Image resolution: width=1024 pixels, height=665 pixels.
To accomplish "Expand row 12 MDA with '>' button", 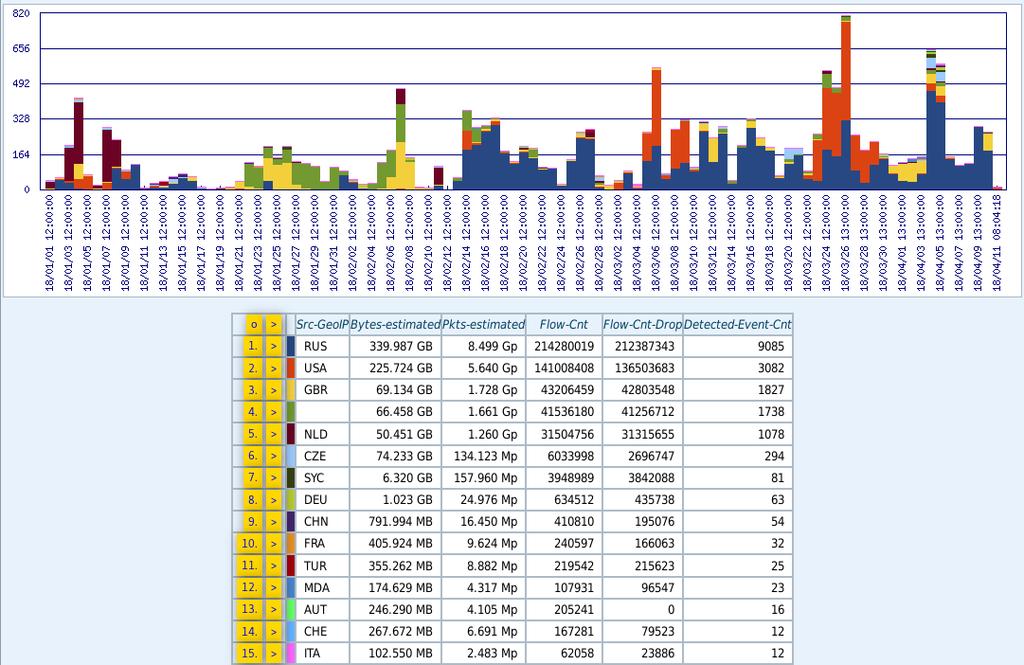I will click(274, 588).
